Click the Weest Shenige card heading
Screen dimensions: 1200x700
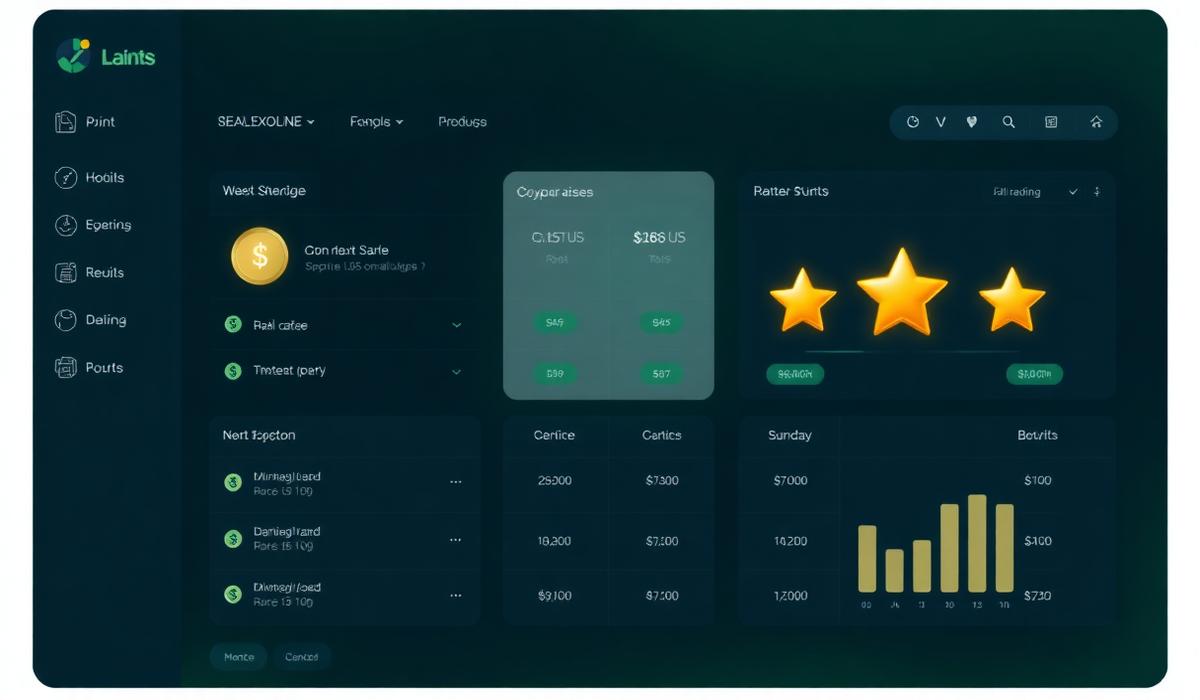pos(264,190)
